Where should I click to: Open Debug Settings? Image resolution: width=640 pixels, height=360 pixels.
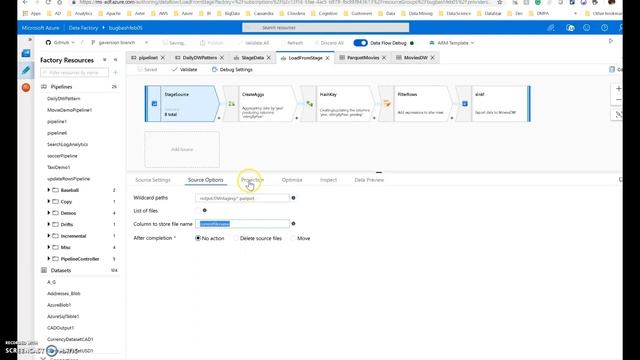click(232, 70)
